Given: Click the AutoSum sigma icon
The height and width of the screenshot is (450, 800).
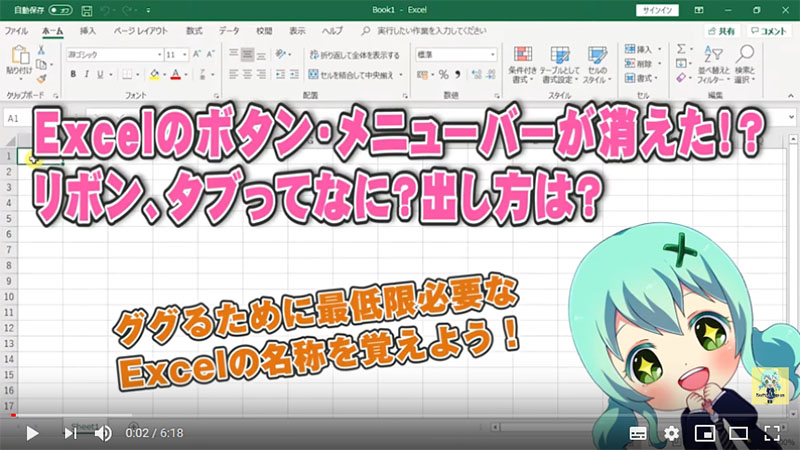Looking at the screenshot, I should point(681,49).
